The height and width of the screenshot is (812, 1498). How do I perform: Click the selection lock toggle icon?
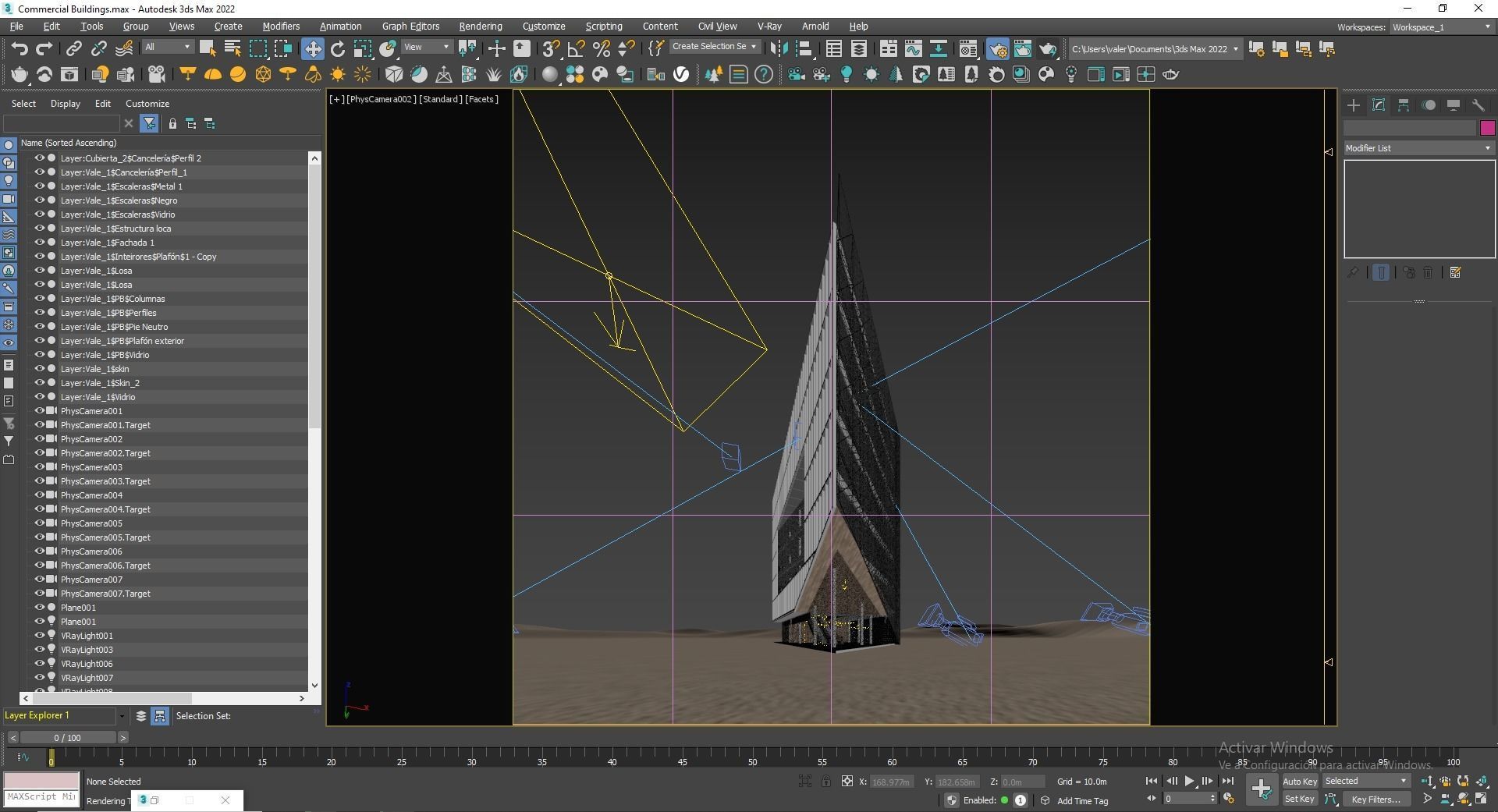coord(826,781)
